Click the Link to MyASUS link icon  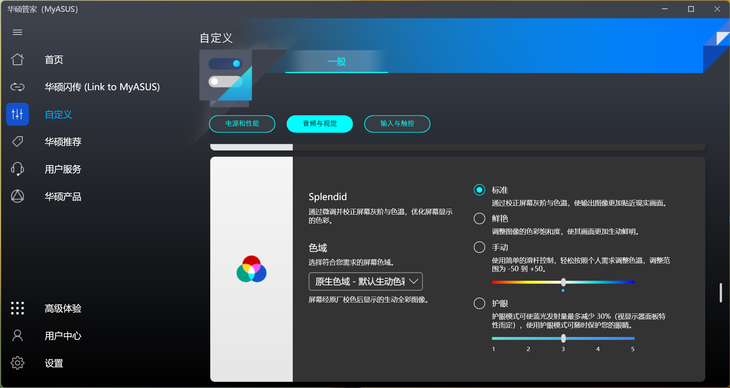[17, 87]
